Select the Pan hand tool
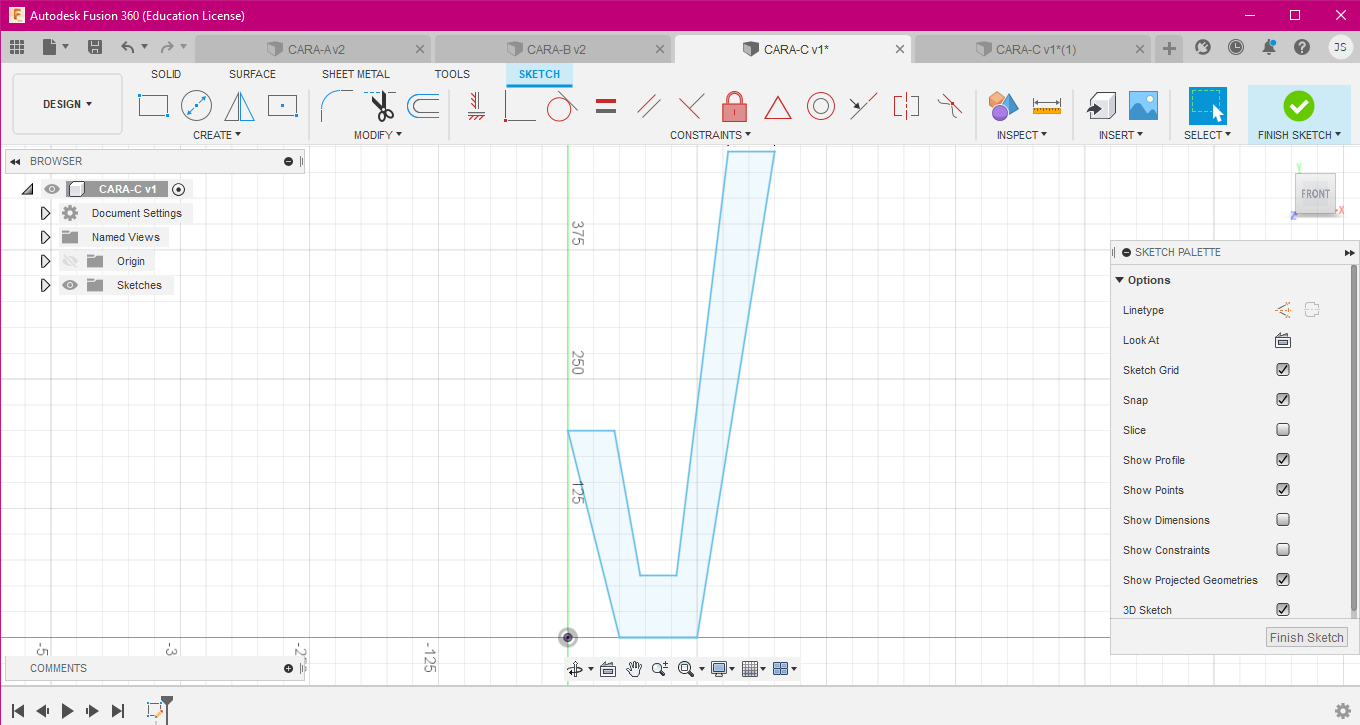1360x725 pixels. [634, 669]
